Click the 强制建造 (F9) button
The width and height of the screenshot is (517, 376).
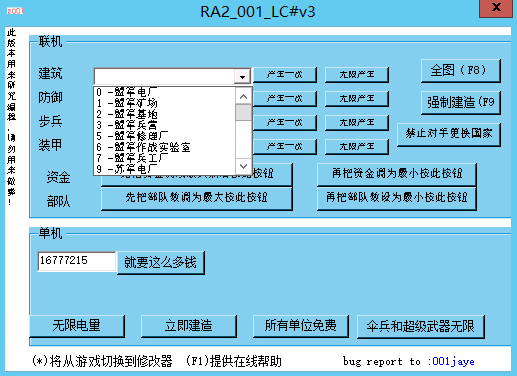pyautogui.click(x=461, y=102)
